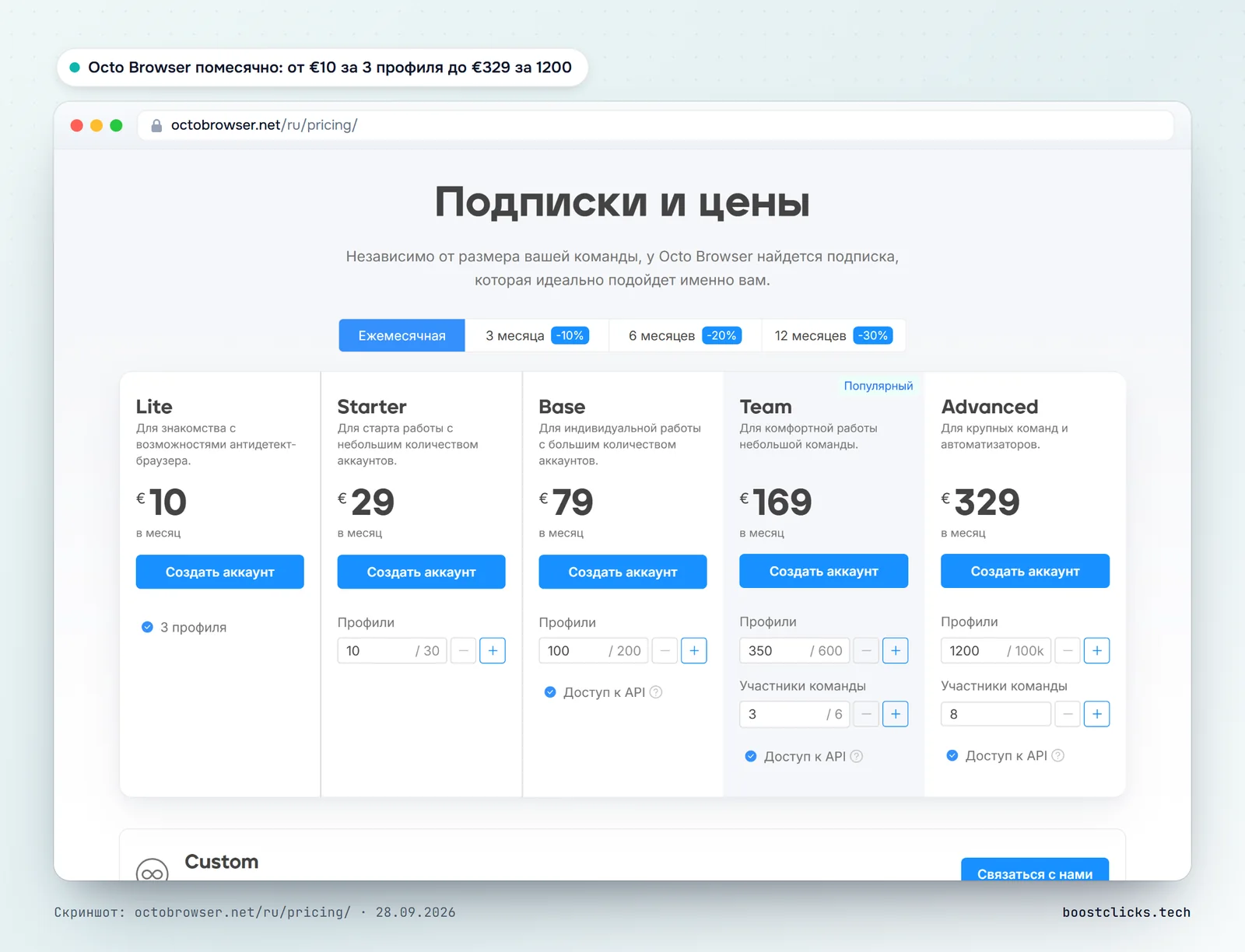
Task: Reduce Team profiles with minus icon
Action: point(866,650)
